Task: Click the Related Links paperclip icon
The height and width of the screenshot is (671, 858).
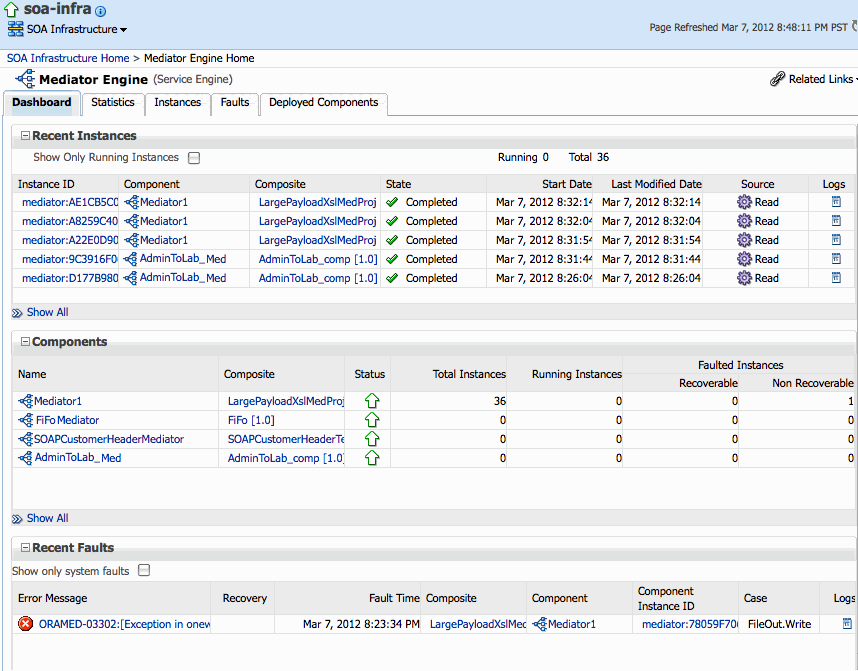Action: (776, 76)
